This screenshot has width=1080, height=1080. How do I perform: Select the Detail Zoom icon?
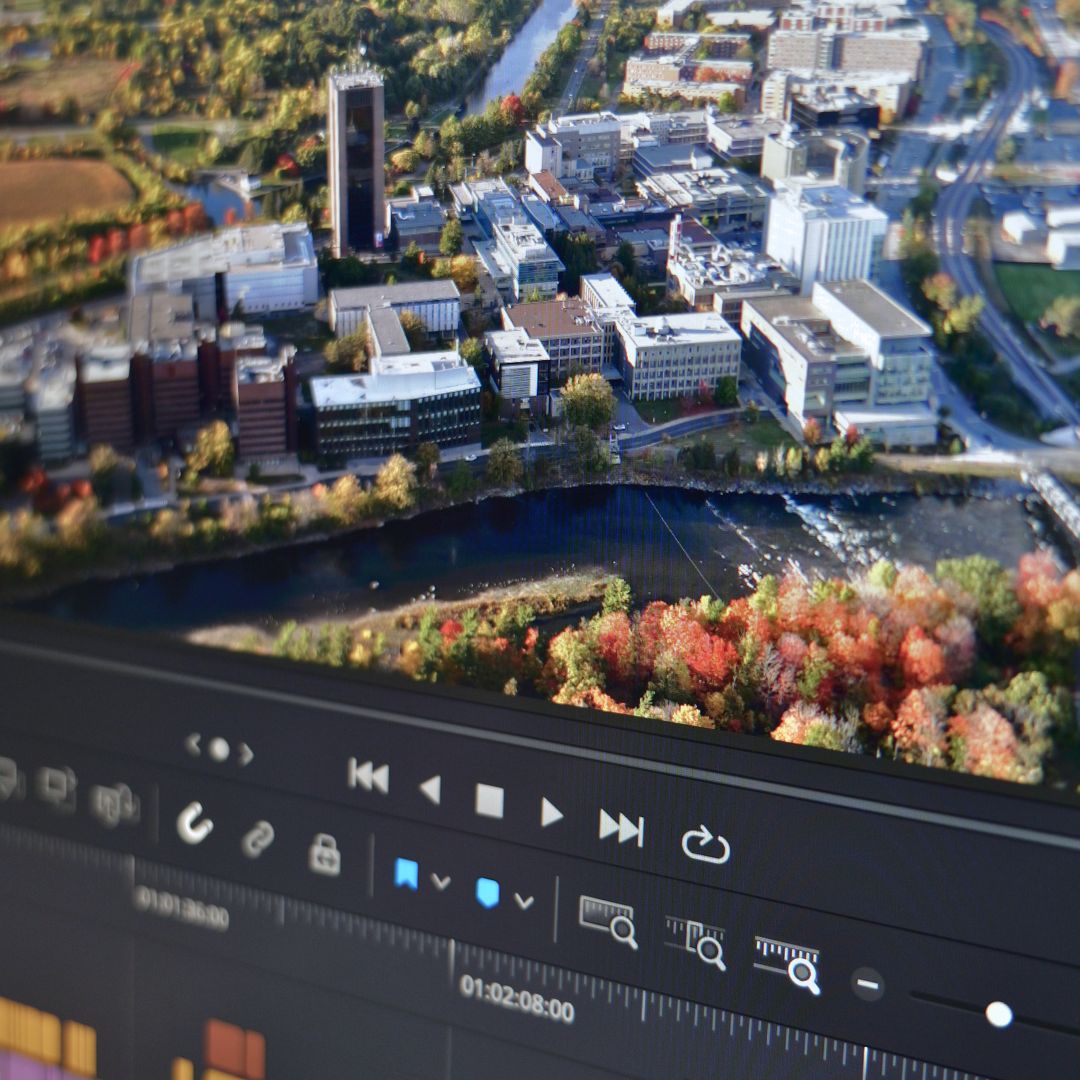[x=696, y=942]
